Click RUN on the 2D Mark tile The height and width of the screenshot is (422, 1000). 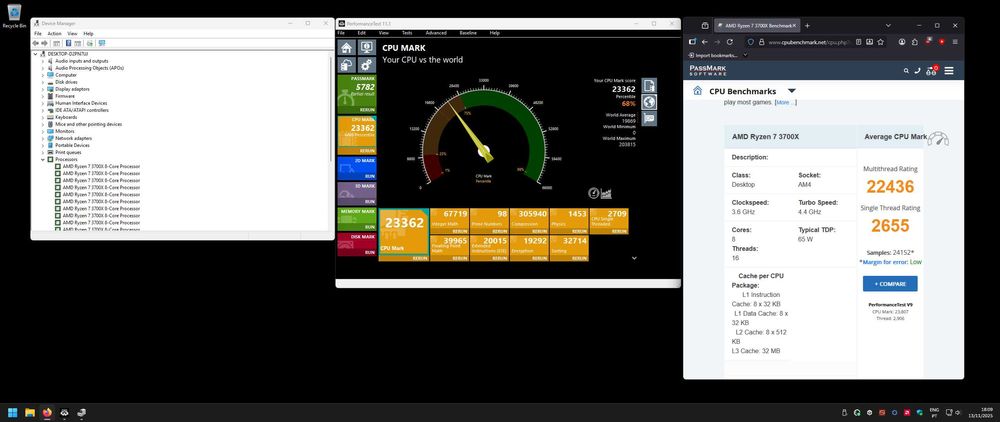pos(369,175)
